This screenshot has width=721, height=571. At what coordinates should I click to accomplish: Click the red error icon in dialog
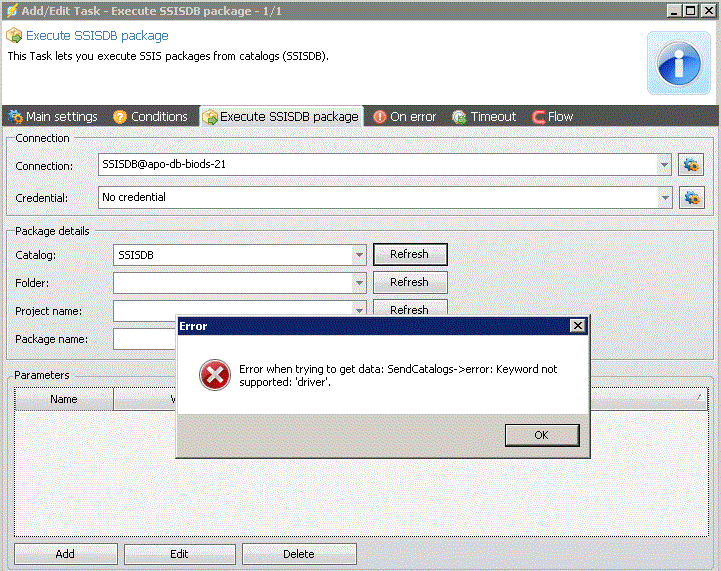click(214, 376)
